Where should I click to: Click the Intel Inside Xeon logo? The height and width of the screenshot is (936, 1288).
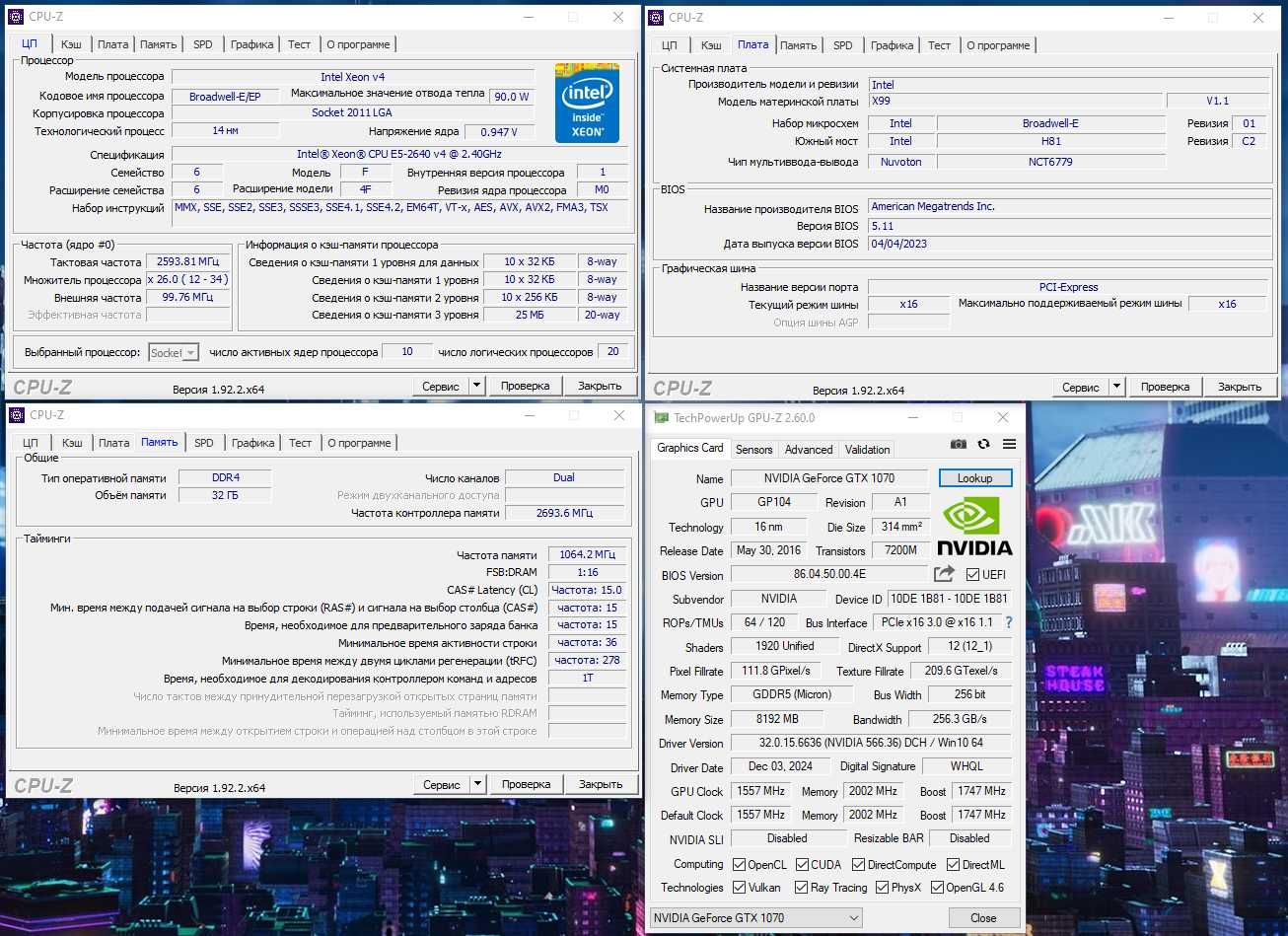point(587,103)
